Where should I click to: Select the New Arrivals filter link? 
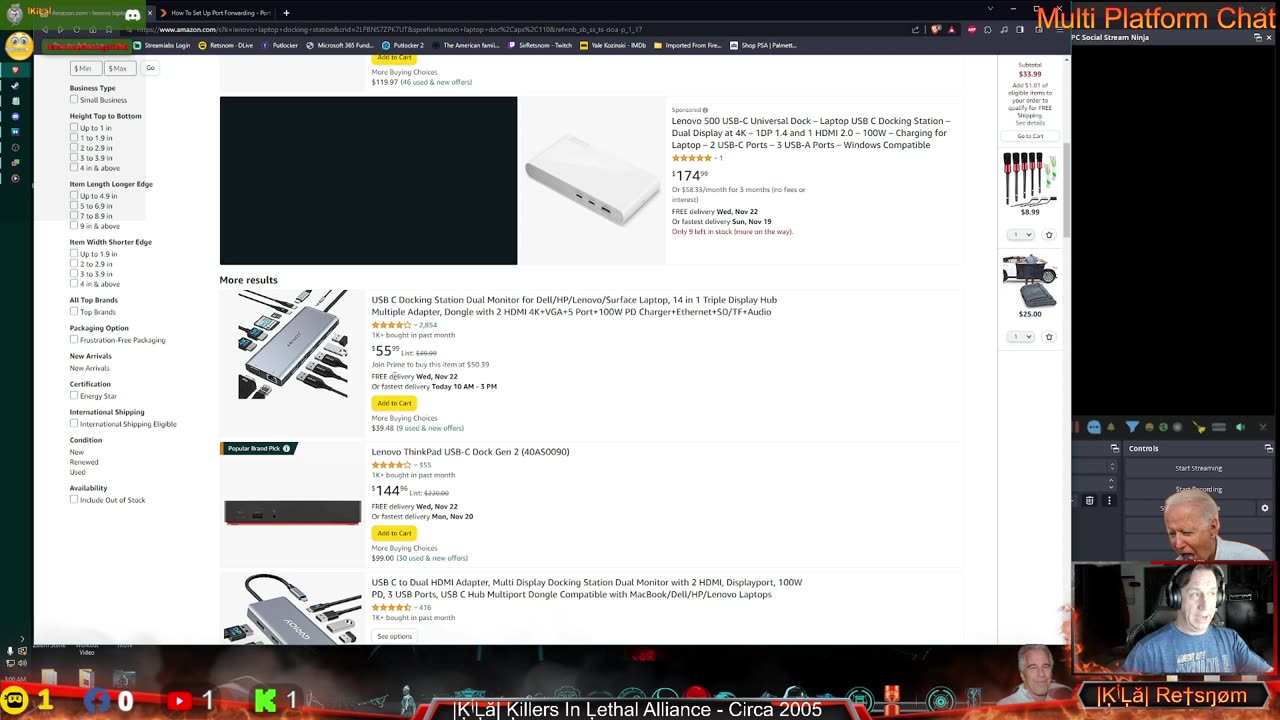89,368
